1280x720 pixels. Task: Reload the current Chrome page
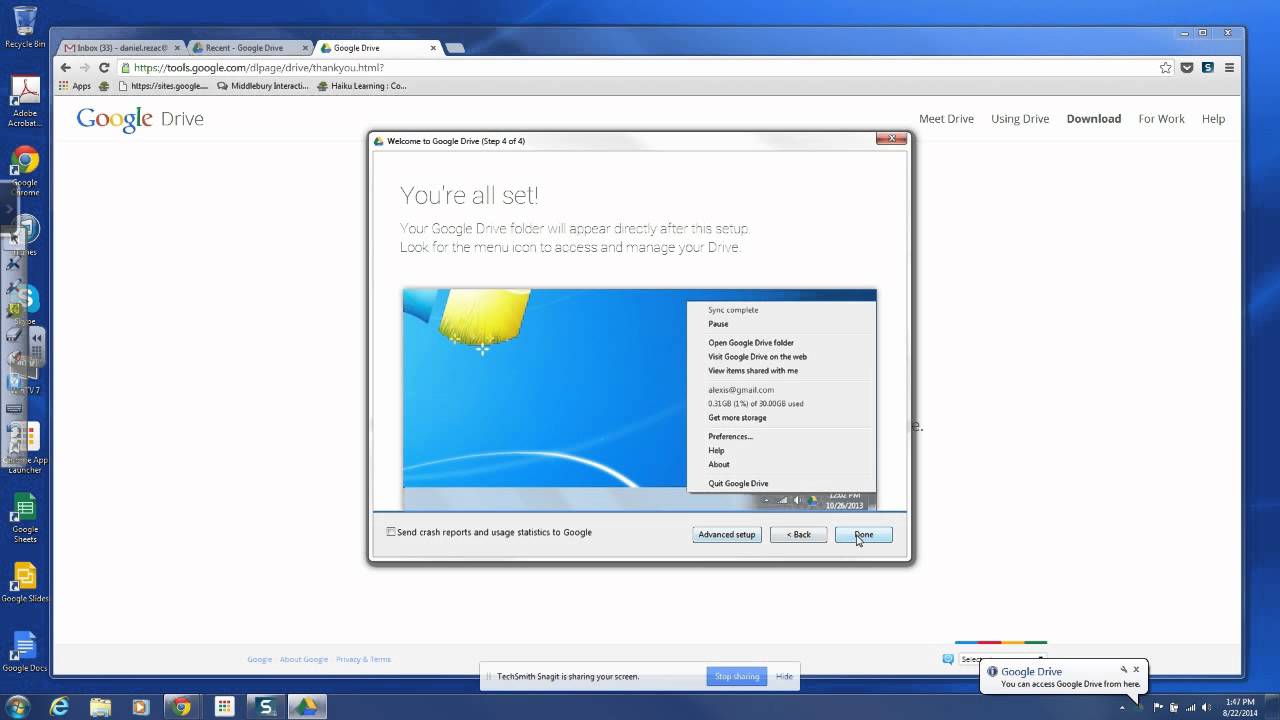[104, 68]
